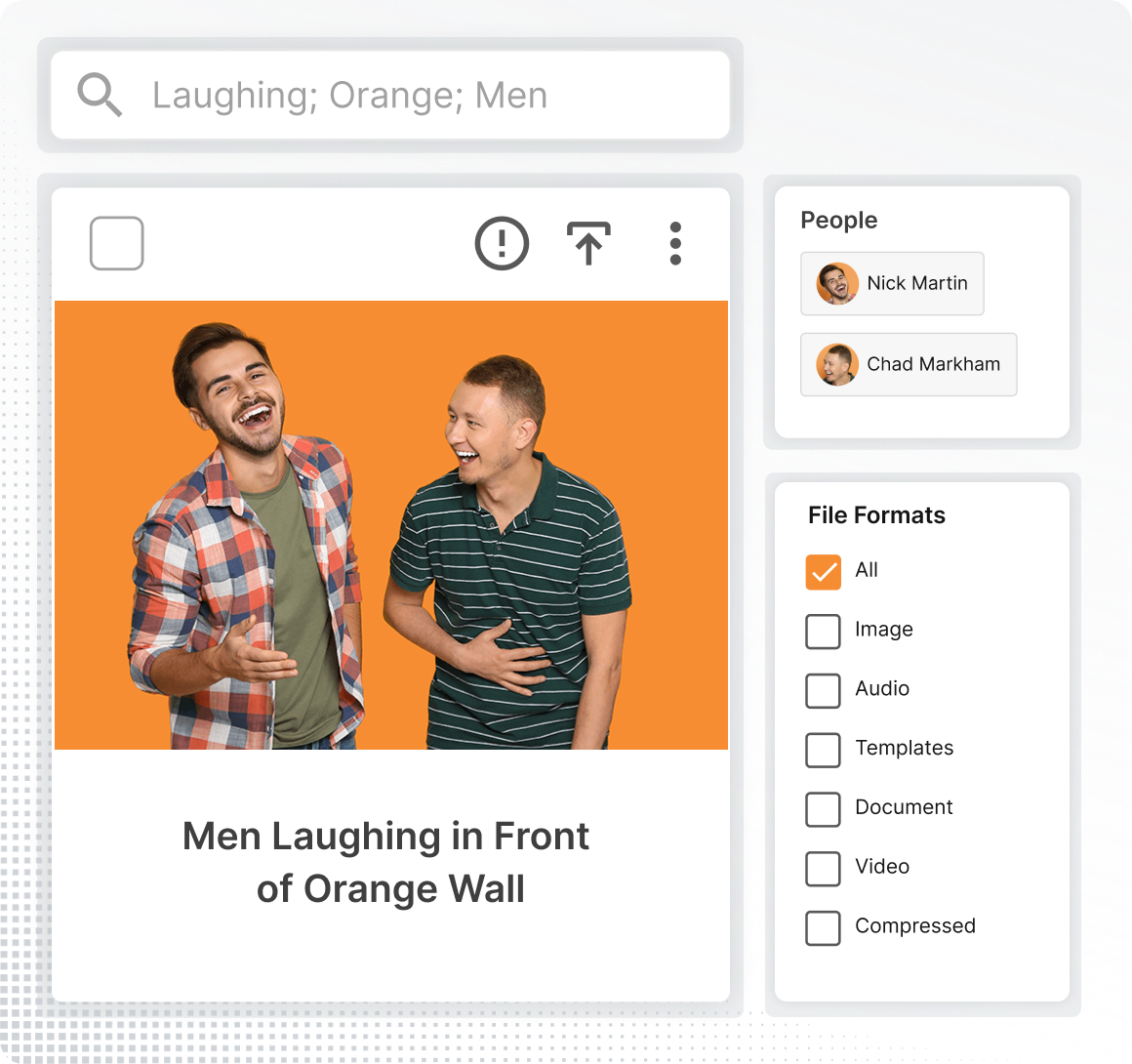Uncheck the All file formats checkbox
Screen dimensions: 1132x1064
[823, 571]
